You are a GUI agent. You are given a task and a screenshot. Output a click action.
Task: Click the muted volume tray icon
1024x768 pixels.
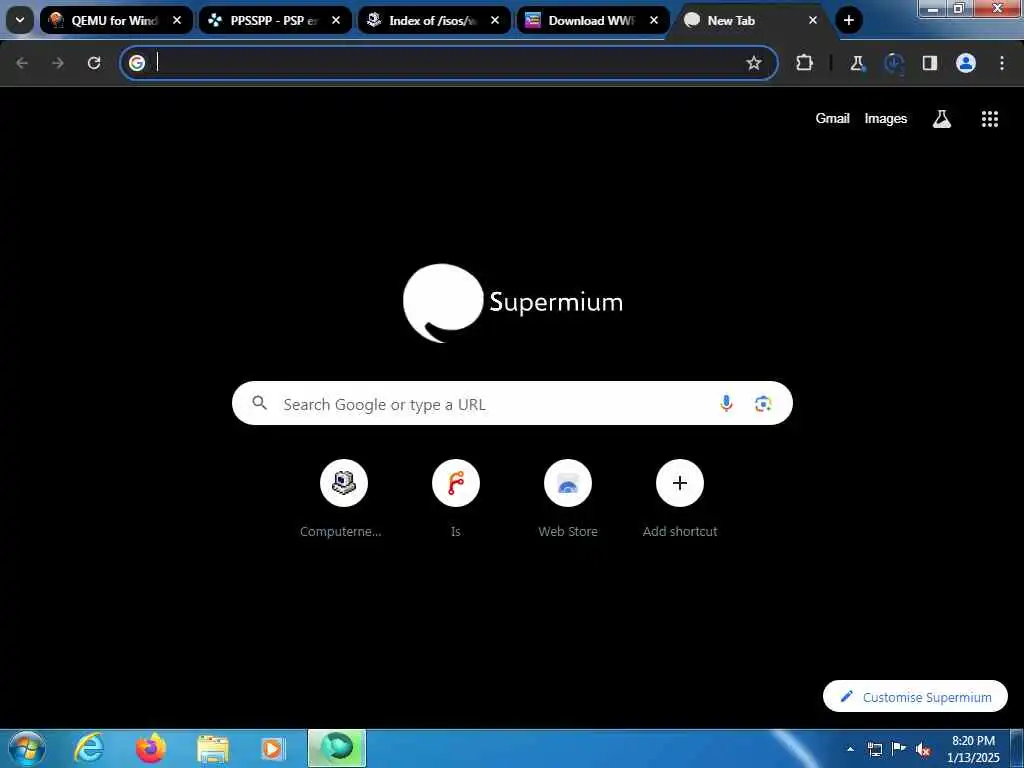[923, 750]
